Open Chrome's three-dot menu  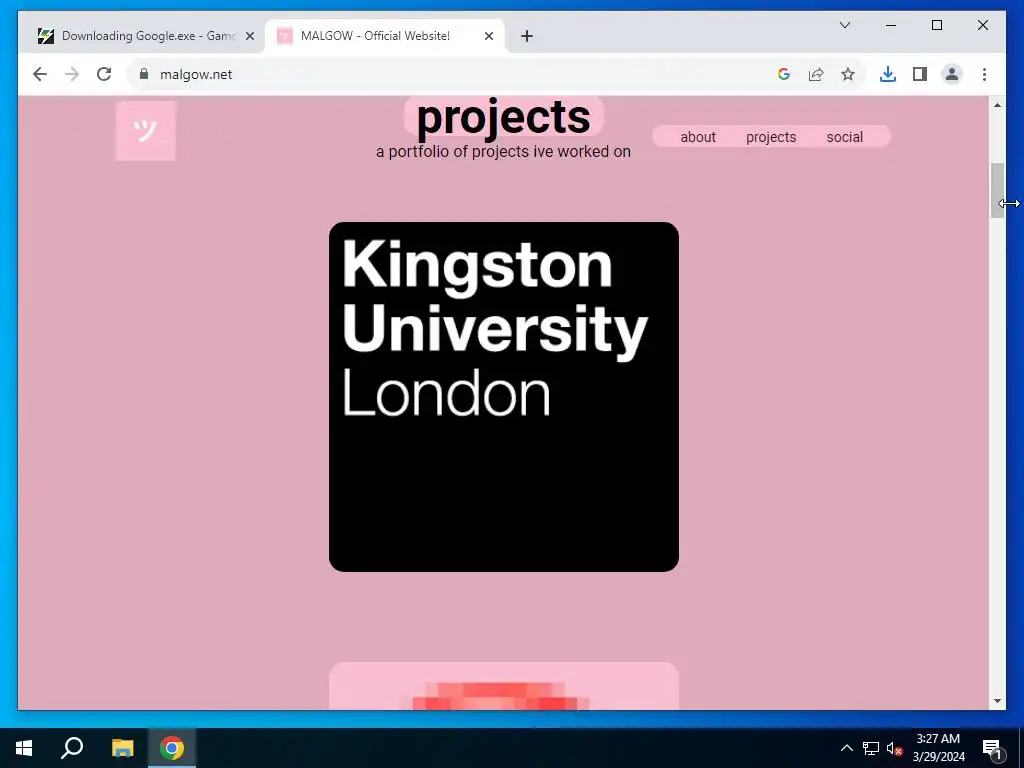point(984,74)
